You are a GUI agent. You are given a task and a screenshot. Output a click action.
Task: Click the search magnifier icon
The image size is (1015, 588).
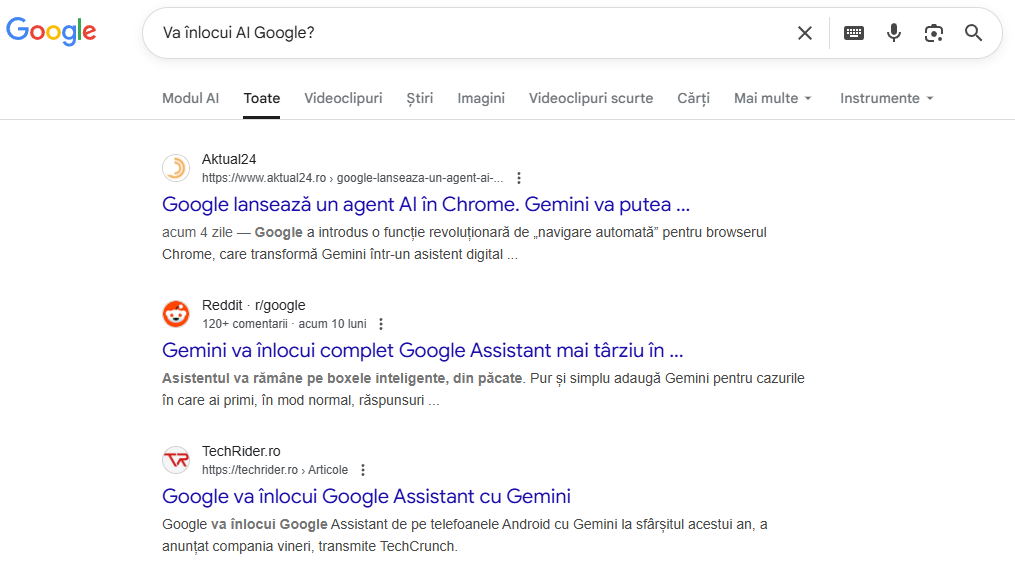pyautogui.click(x=972, y=32)
